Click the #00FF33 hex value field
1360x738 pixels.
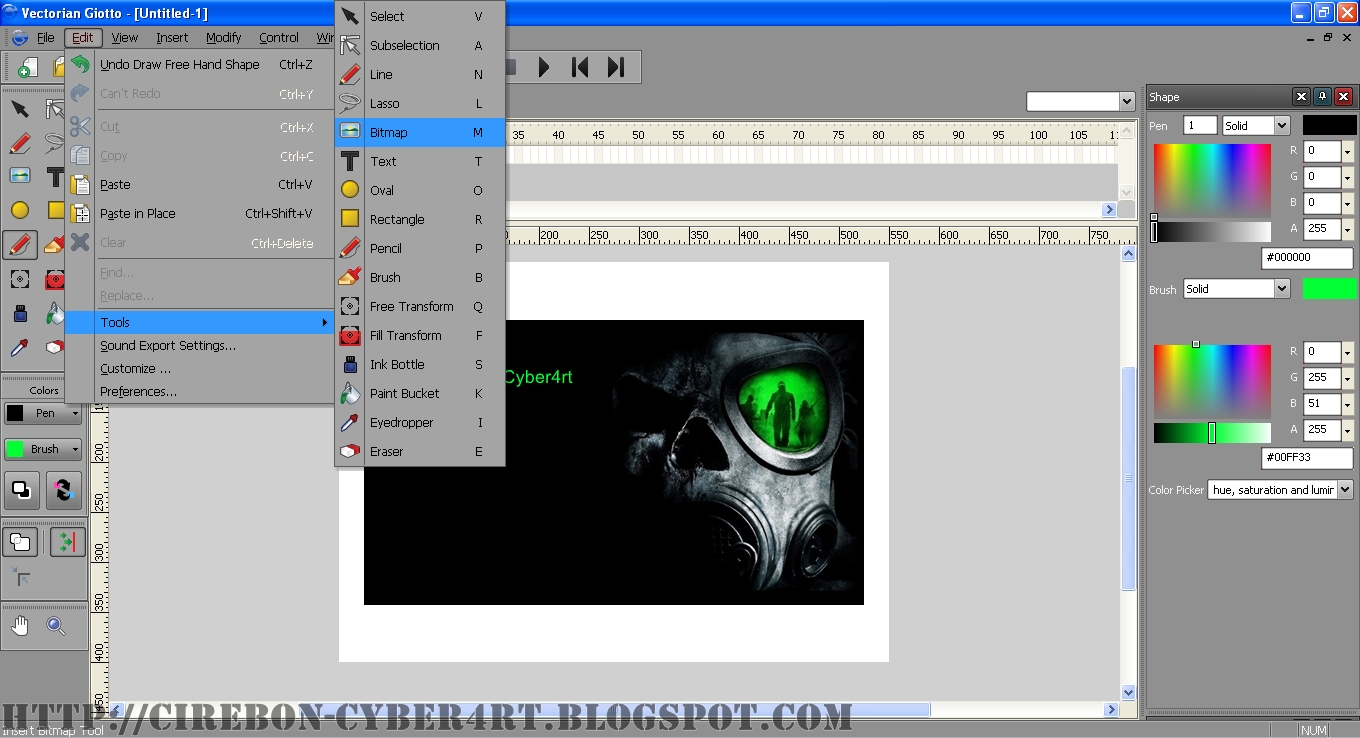point(1306,458)
